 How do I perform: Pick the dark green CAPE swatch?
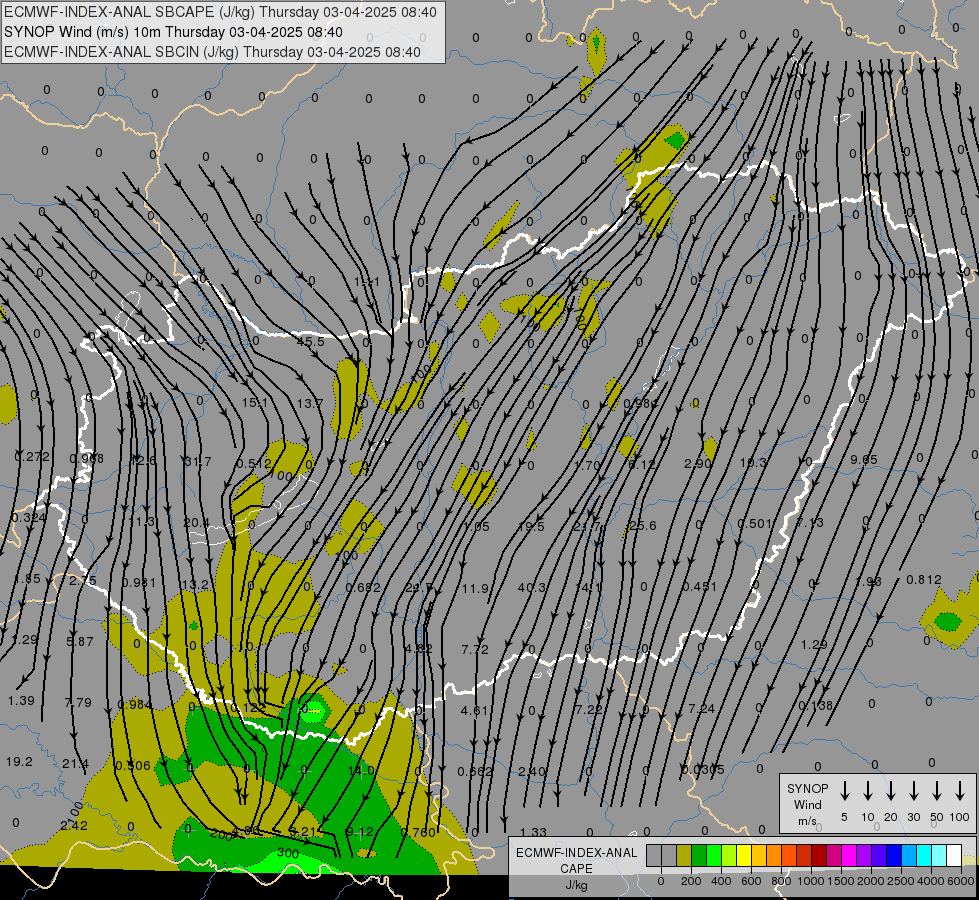click(699, 856)
